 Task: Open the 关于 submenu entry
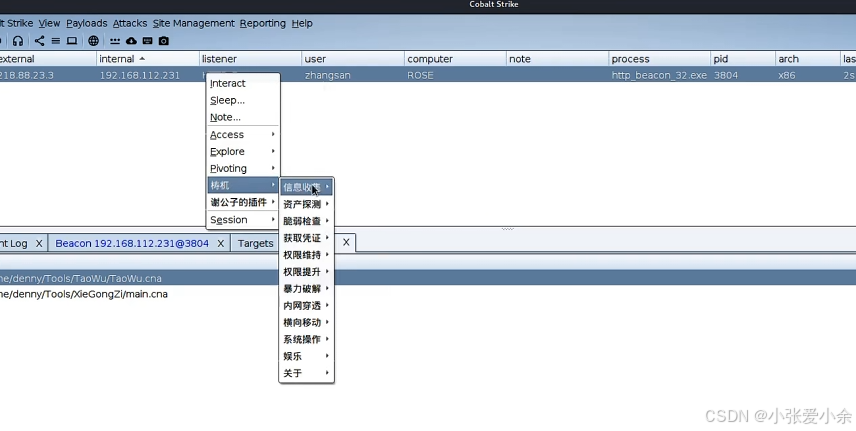[x=306, y=373]
